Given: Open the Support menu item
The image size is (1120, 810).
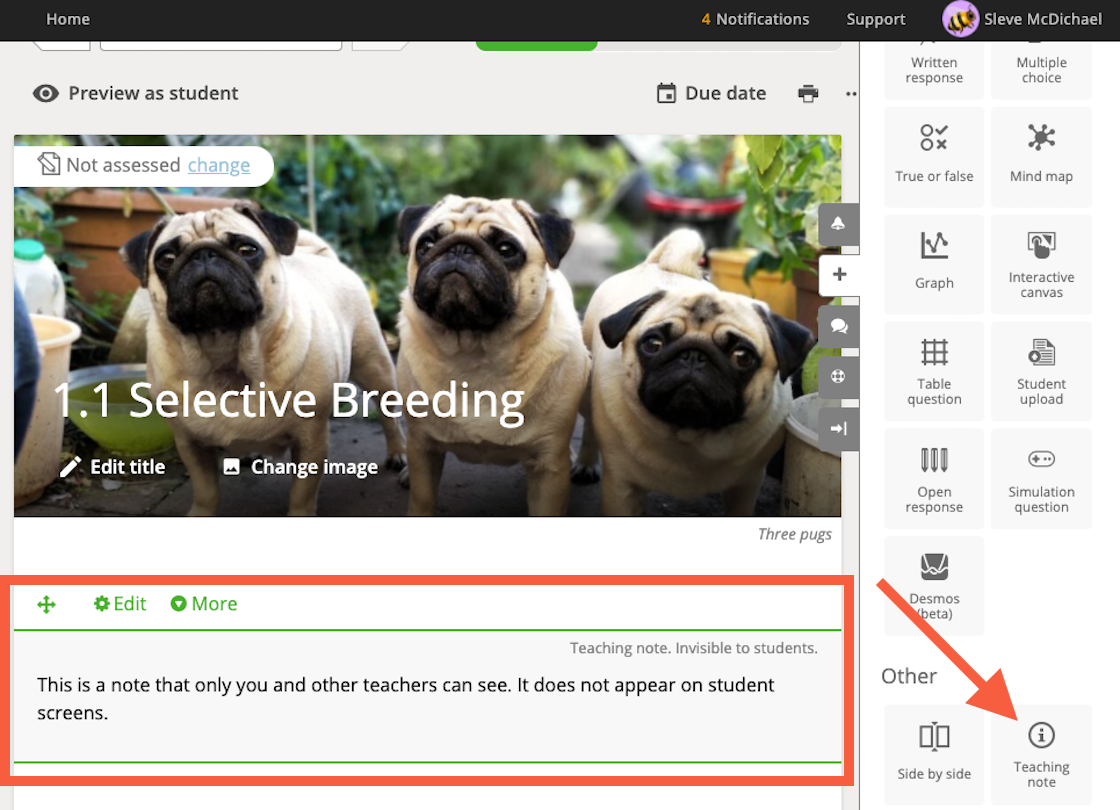Looking at the screenshot, I should [876, 19].
